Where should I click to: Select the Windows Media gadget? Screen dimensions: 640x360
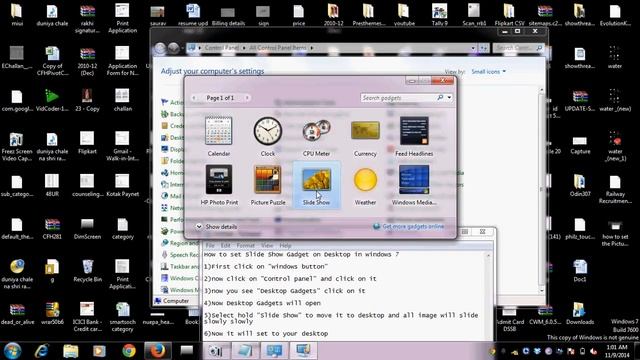414,185
